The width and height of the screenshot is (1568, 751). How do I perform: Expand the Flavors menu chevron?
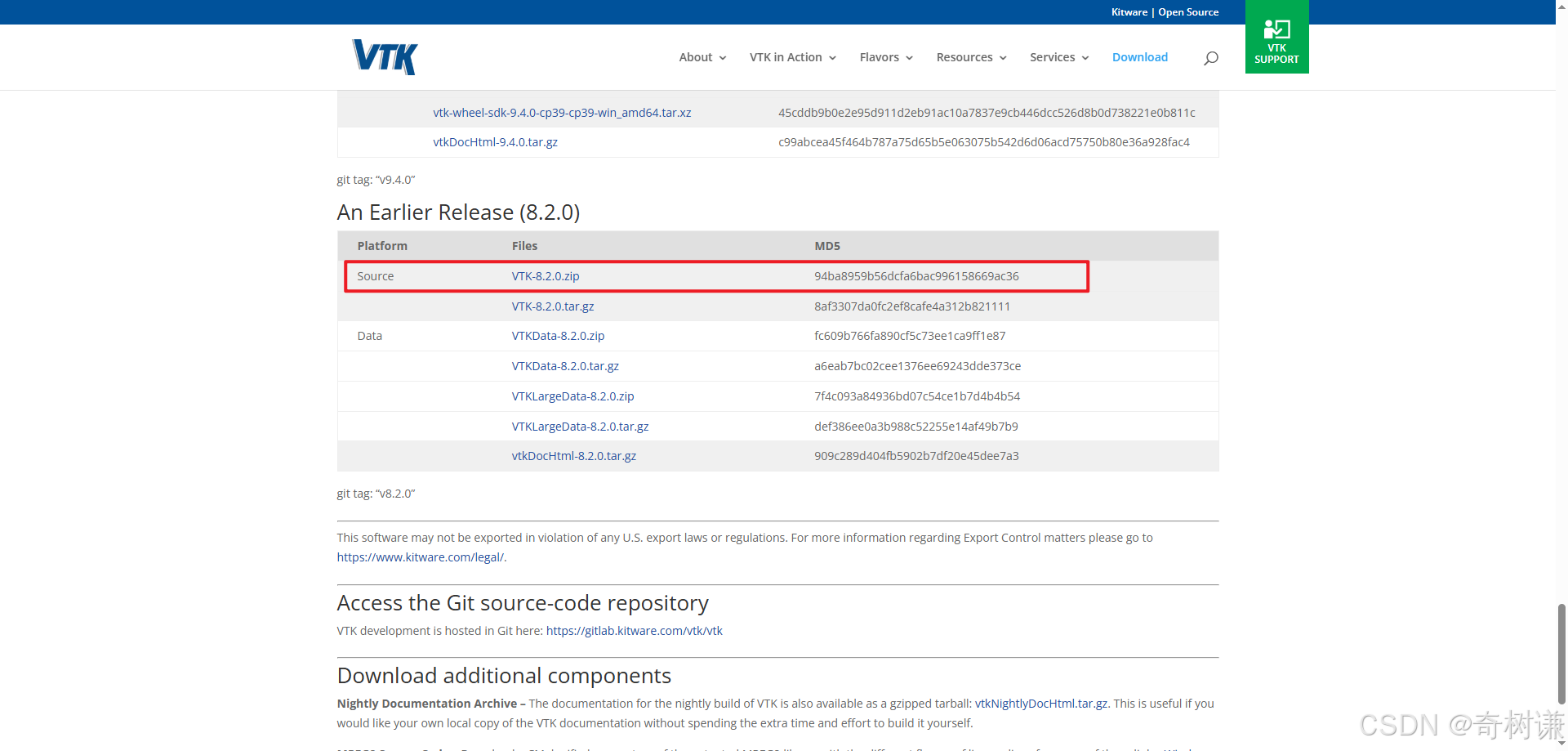pos(909,58)
